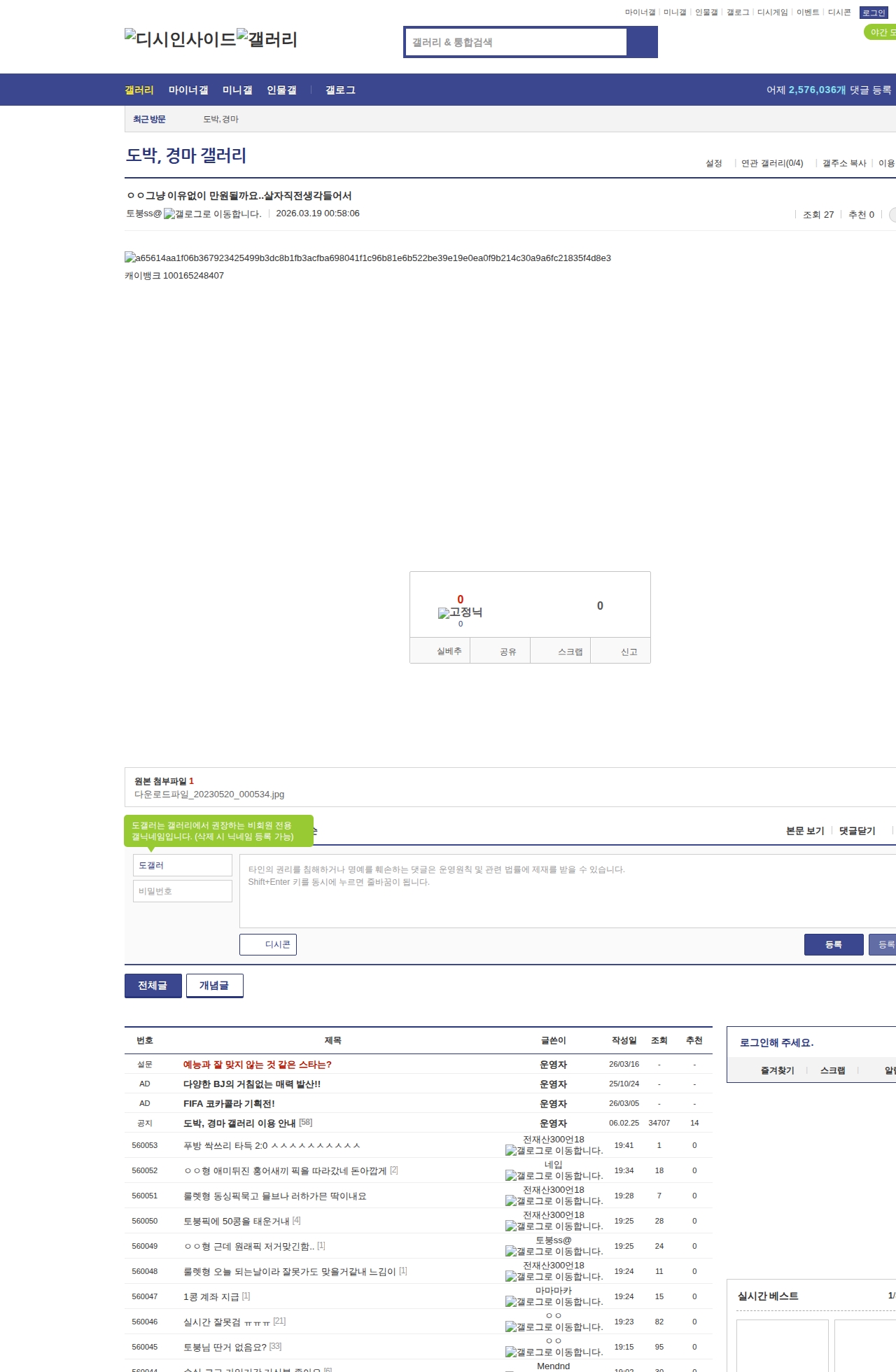Image resolution: width=896 pixels, height=1372 pixels.
Task: Focus the 갤러리 & 통합검색 search field
Action: tap(517, 42)
